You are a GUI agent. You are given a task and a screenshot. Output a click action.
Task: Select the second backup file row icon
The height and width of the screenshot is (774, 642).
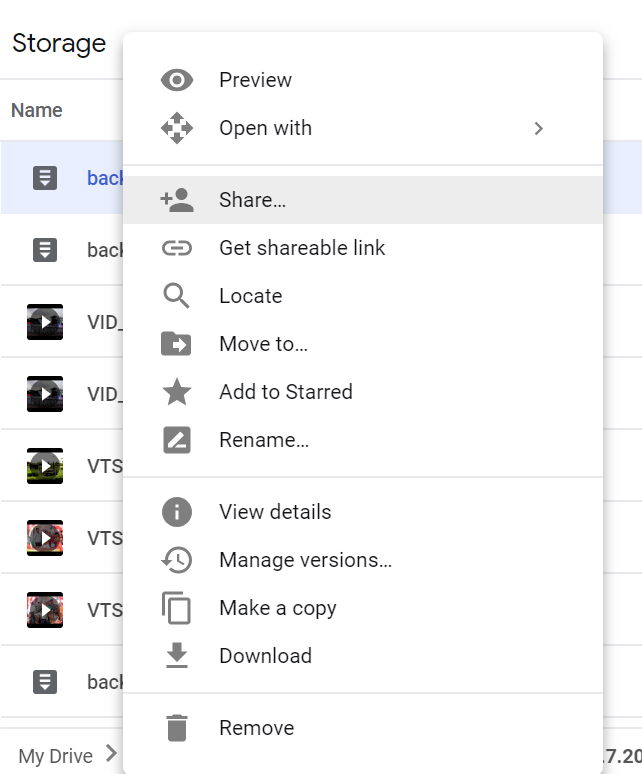[45, 250]
